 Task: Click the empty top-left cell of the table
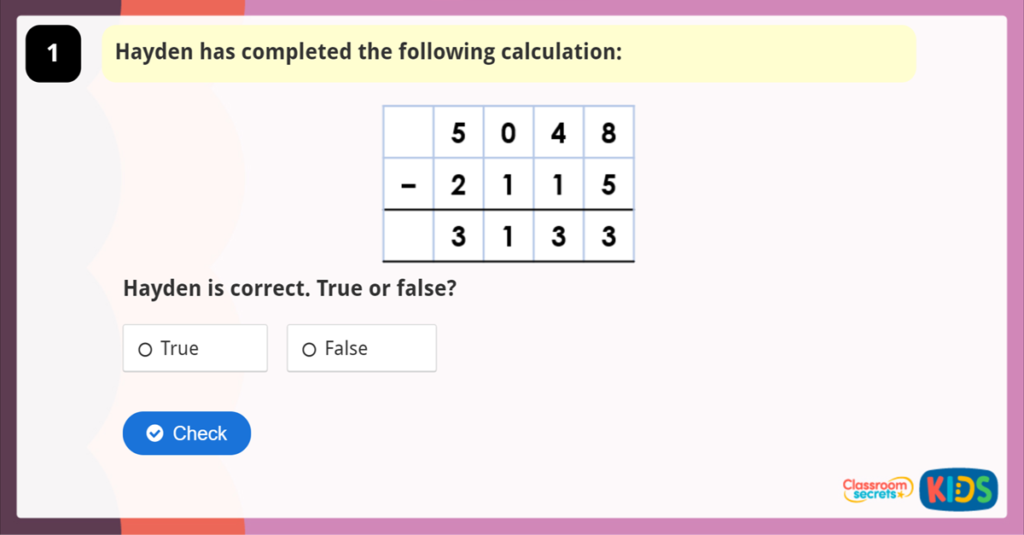(408, 132)
